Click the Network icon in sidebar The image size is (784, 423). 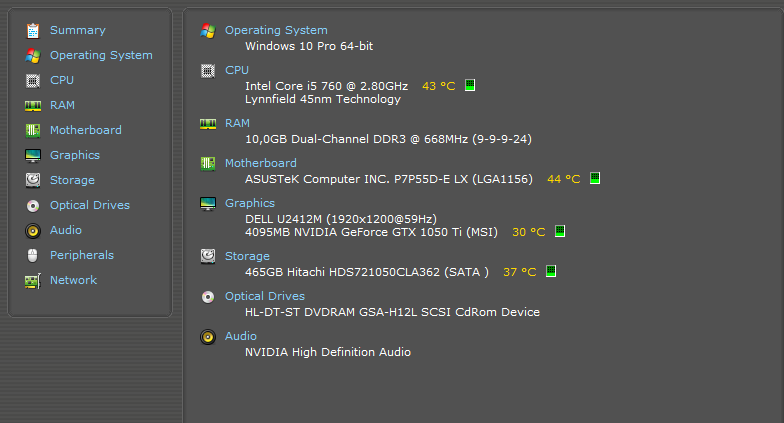point(33,280)
